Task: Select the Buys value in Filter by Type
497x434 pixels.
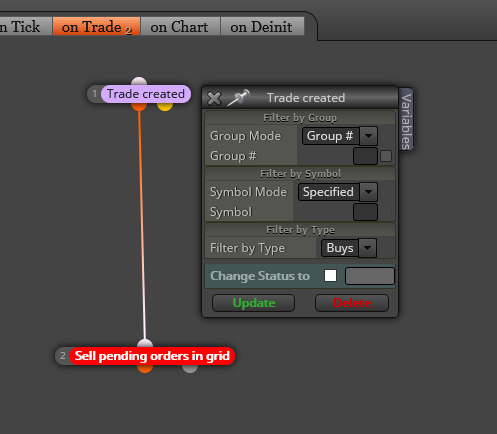Action: click(x=340, y=248)
